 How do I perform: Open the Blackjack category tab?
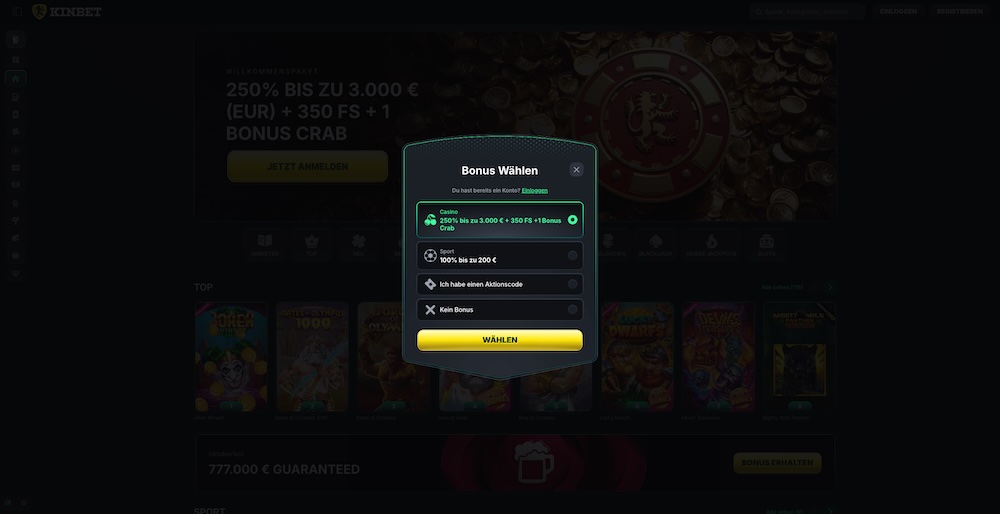(x=656, y=245)
